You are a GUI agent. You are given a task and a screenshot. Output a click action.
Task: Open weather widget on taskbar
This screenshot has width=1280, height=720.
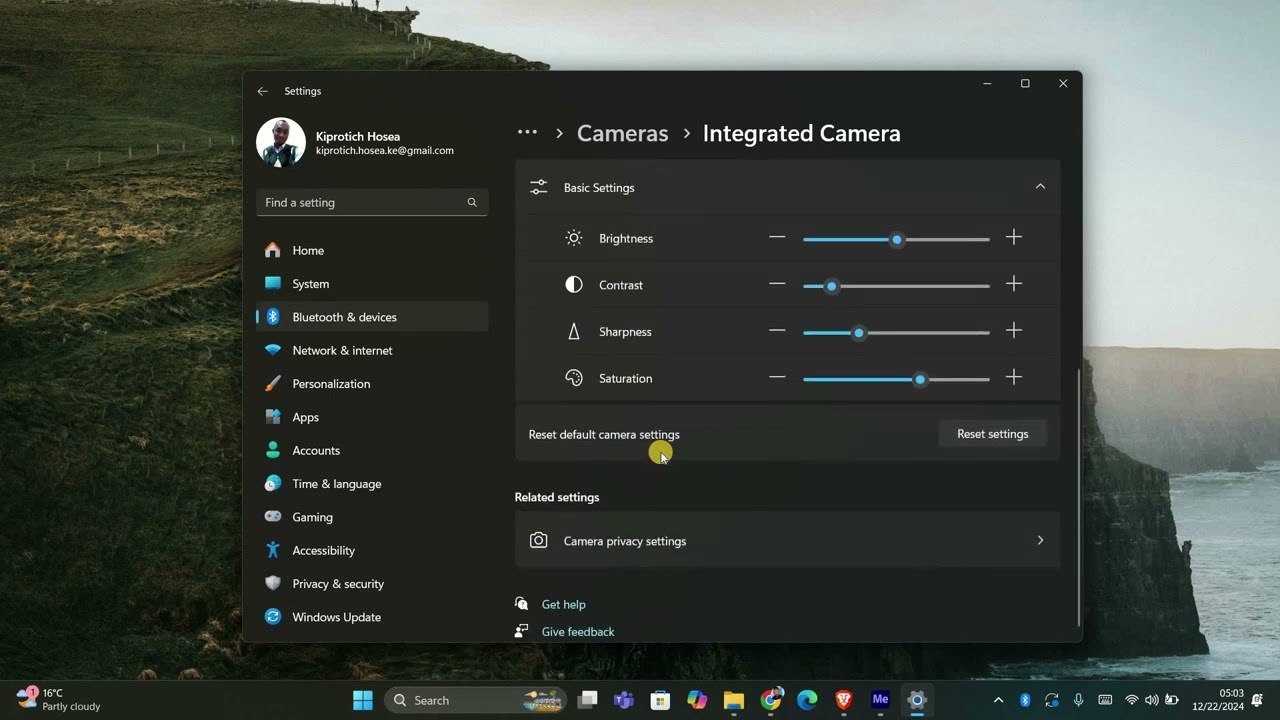coord(60,699)
